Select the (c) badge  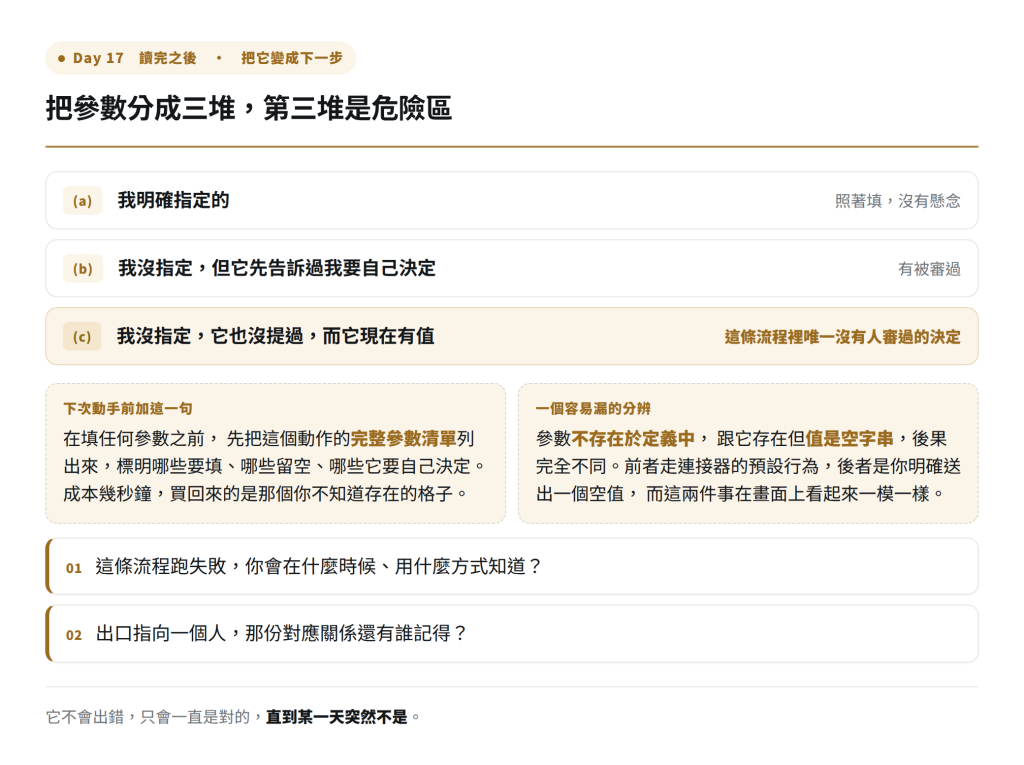82,336
